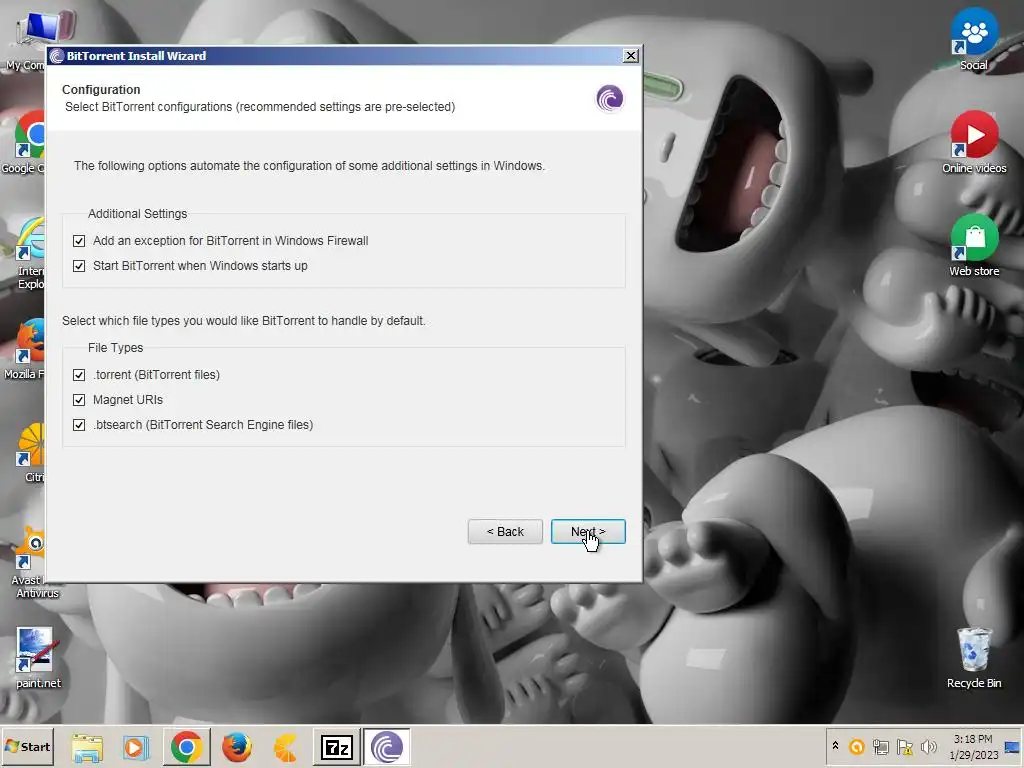Screen dimensions: 1024x768
Task: Click the Next button in the wizard
Action: coord(588,532)
